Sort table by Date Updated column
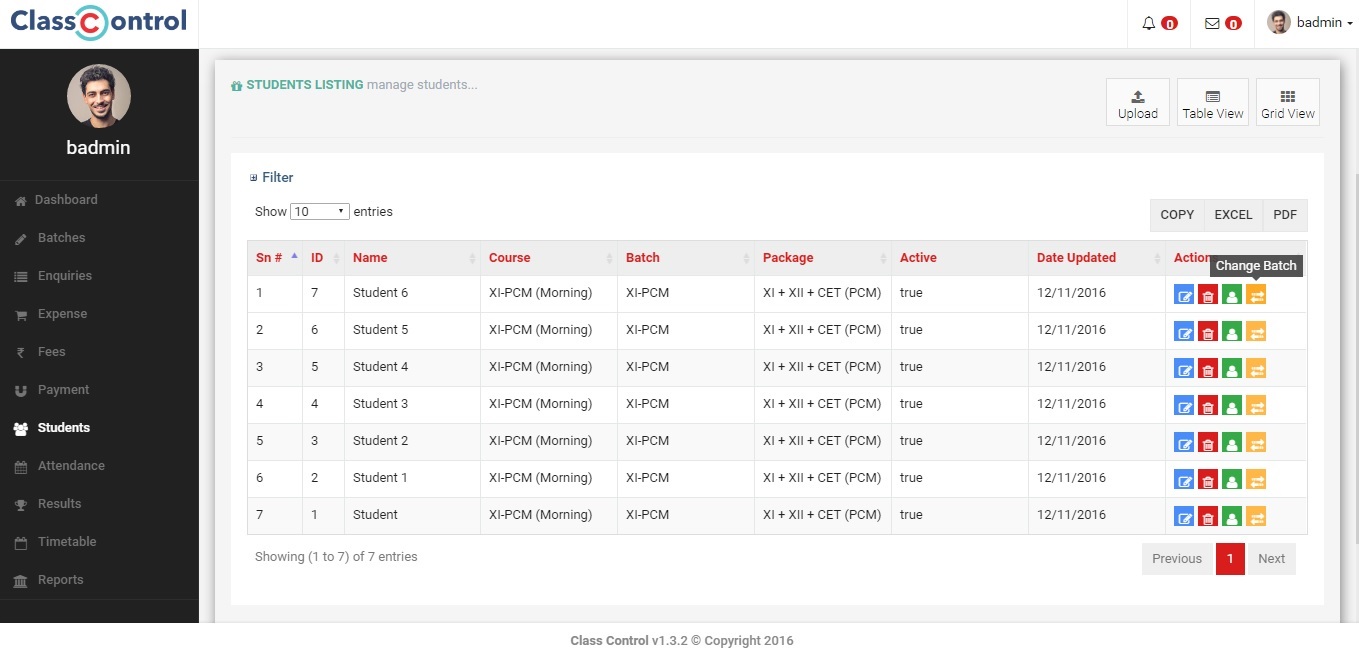This screenshot has height=653, width=1359. pos(1097,258)
